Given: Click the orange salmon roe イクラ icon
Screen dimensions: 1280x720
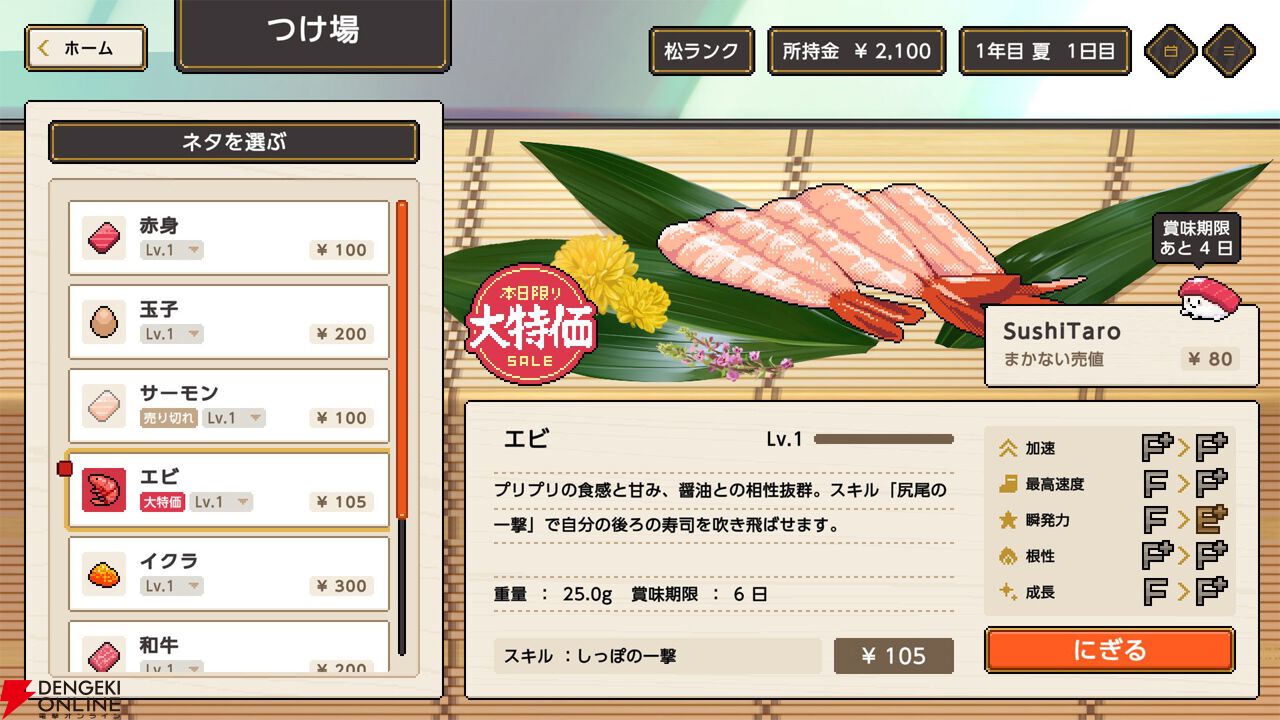Looking at the screenshot, I should point(103,573).
